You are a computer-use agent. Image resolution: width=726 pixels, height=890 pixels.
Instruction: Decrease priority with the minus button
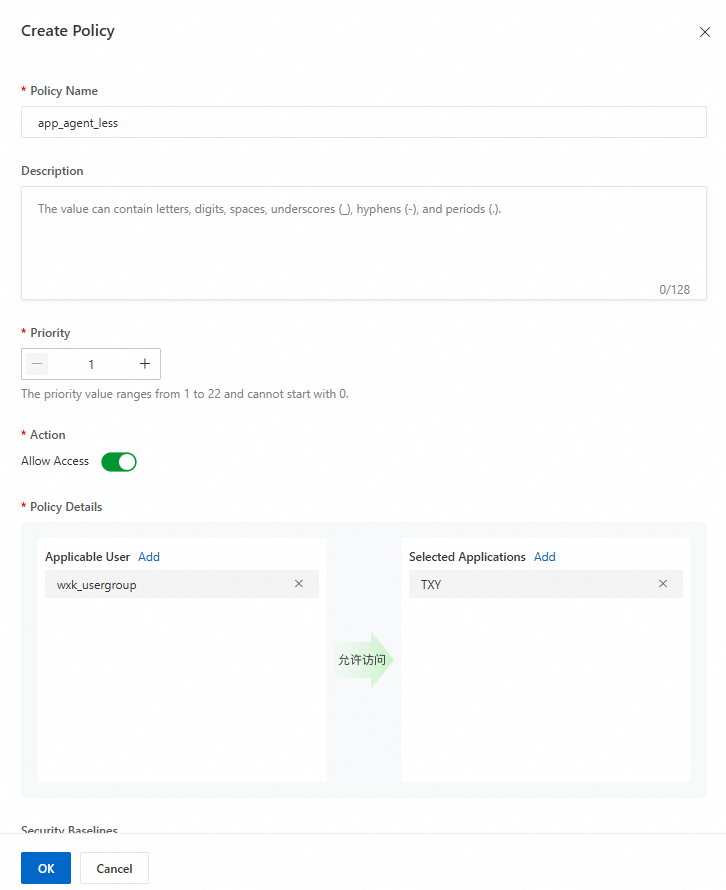tap(38, 364)
